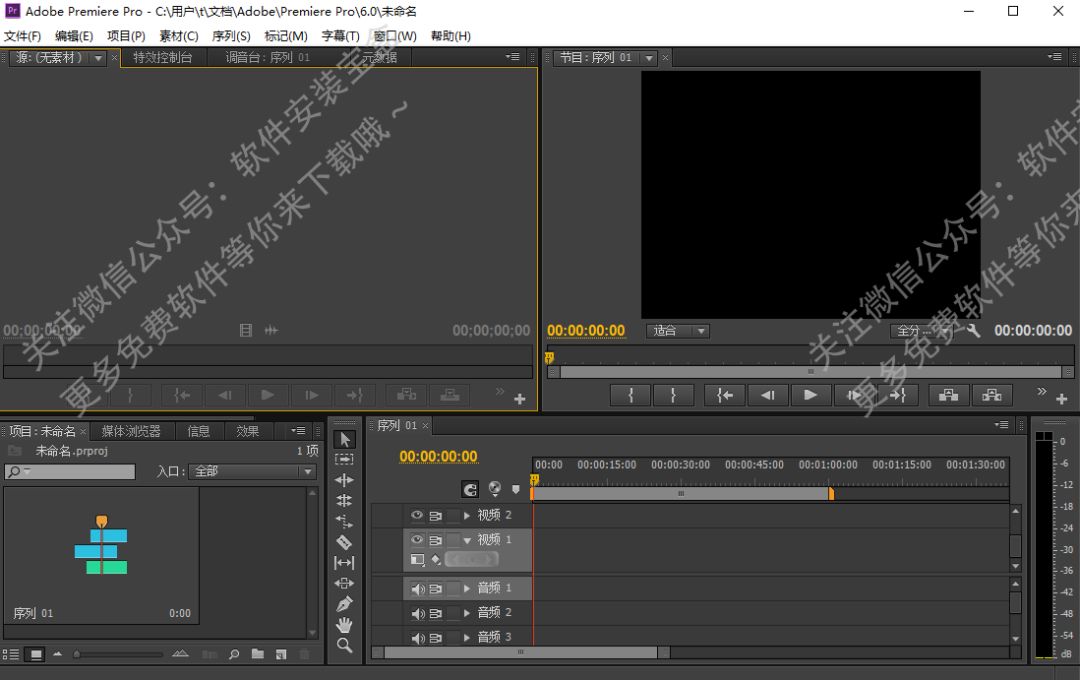This screenshot has height=680, width=1080.
Task: Mute the 音频 1 track speaker
Action: tap(417, 588)
